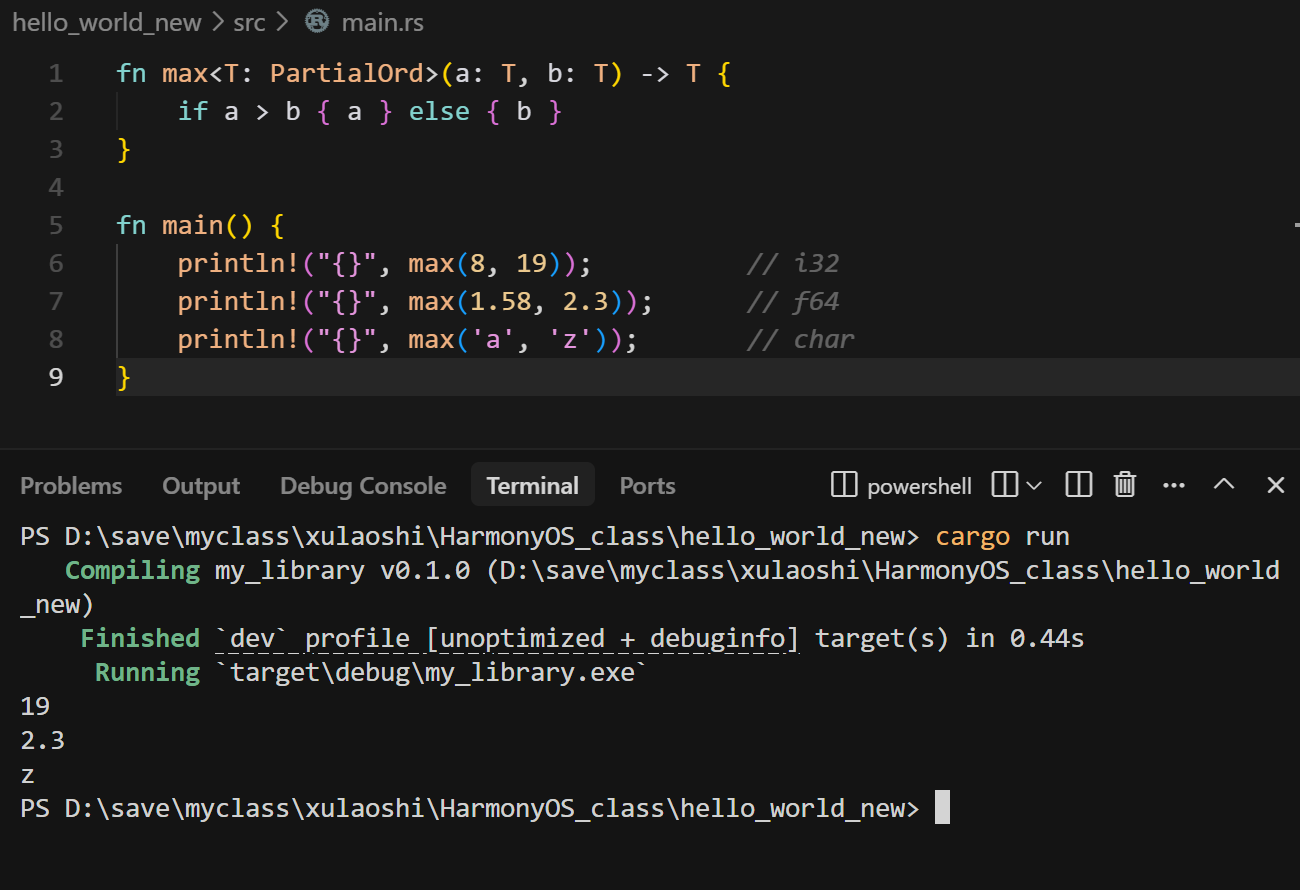Click line number 2 in the gutter

tap(55, 111)
